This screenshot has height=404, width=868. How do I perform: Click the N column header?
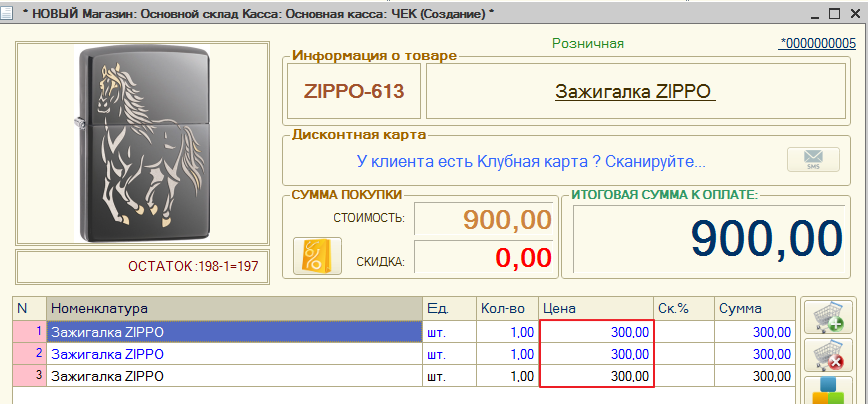[x=30, y=309]
